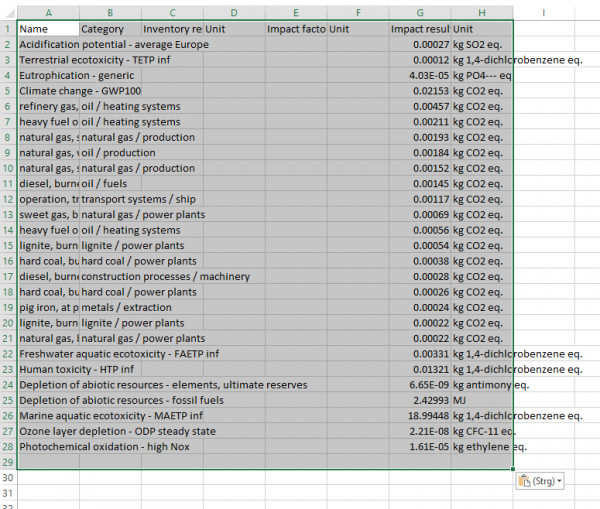Click the 'Category' header cell
The image size is (600, 509).
tap(110, 29)
